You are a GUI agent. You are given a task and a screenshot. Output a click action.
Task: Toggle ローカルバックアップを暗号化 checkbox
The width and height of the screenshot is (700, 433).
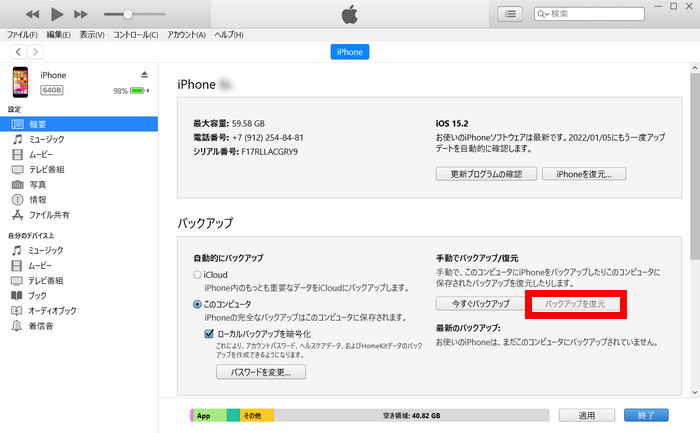(209, 334)
